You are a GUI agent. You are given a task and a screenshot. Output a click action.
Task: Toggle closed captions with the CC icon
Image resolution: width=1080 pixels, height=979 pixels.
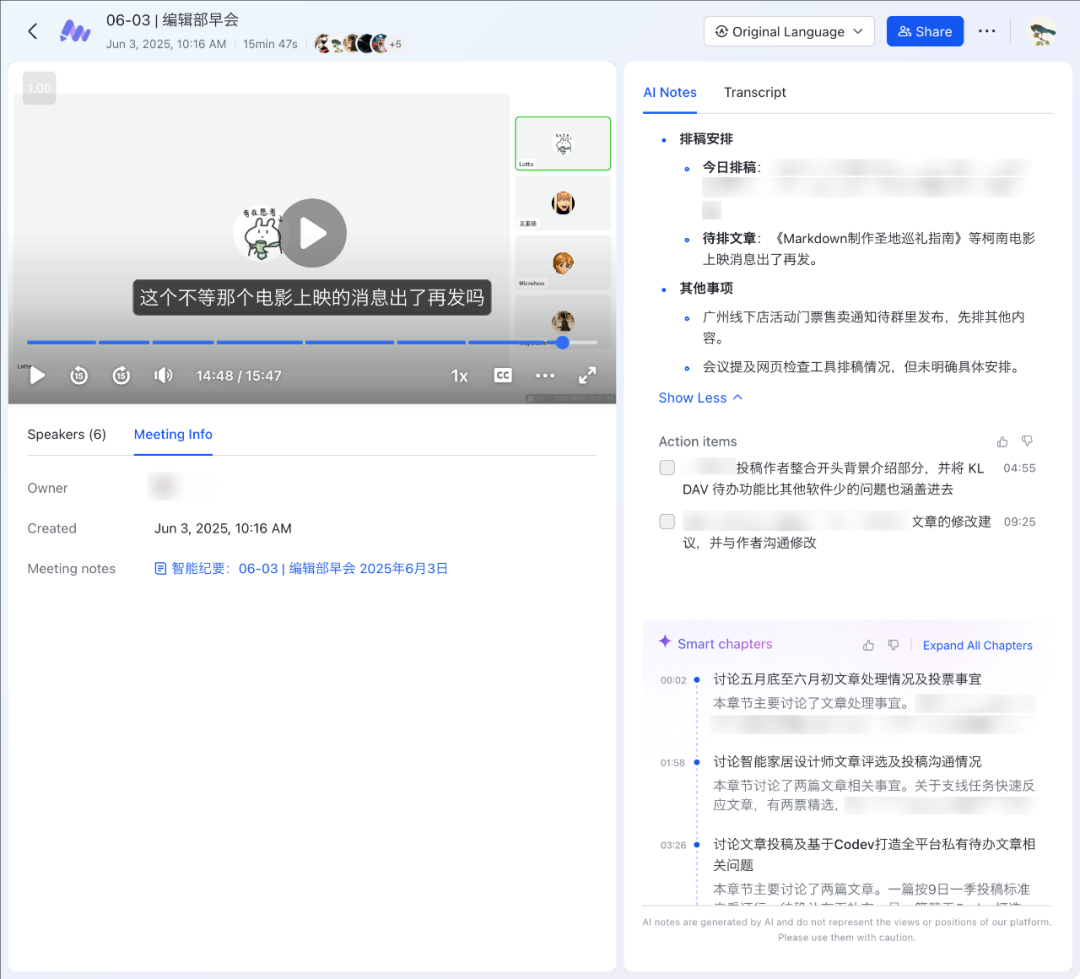[x=503, y=375]
